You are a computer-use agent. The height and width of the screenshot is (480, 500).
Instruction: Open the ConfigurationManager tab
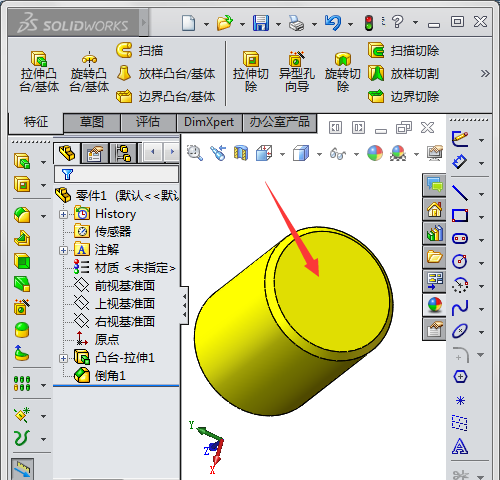pyautogui.click(x=123, y=153)
